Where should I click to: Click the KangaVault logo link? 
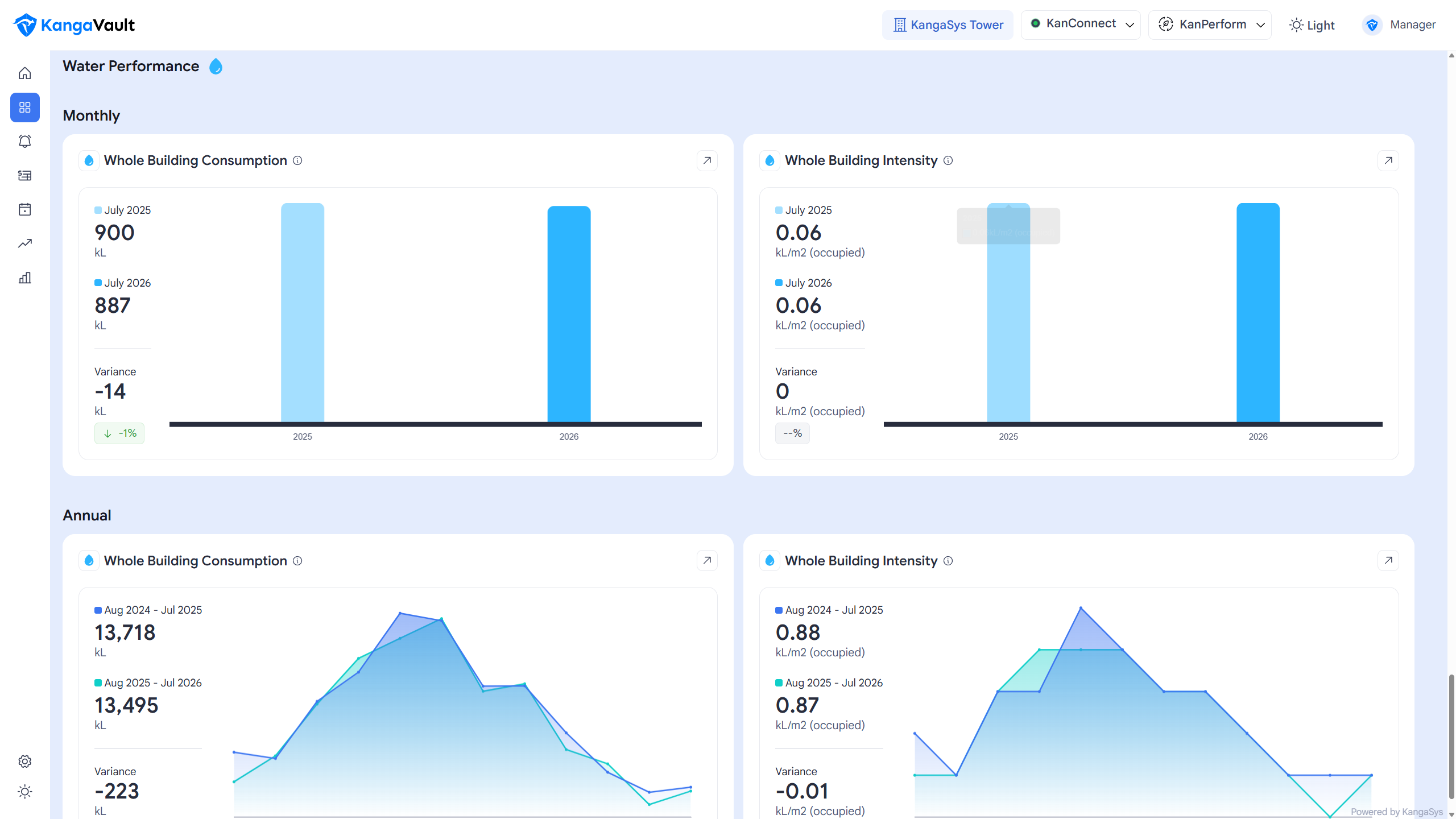tap(74, 25)
